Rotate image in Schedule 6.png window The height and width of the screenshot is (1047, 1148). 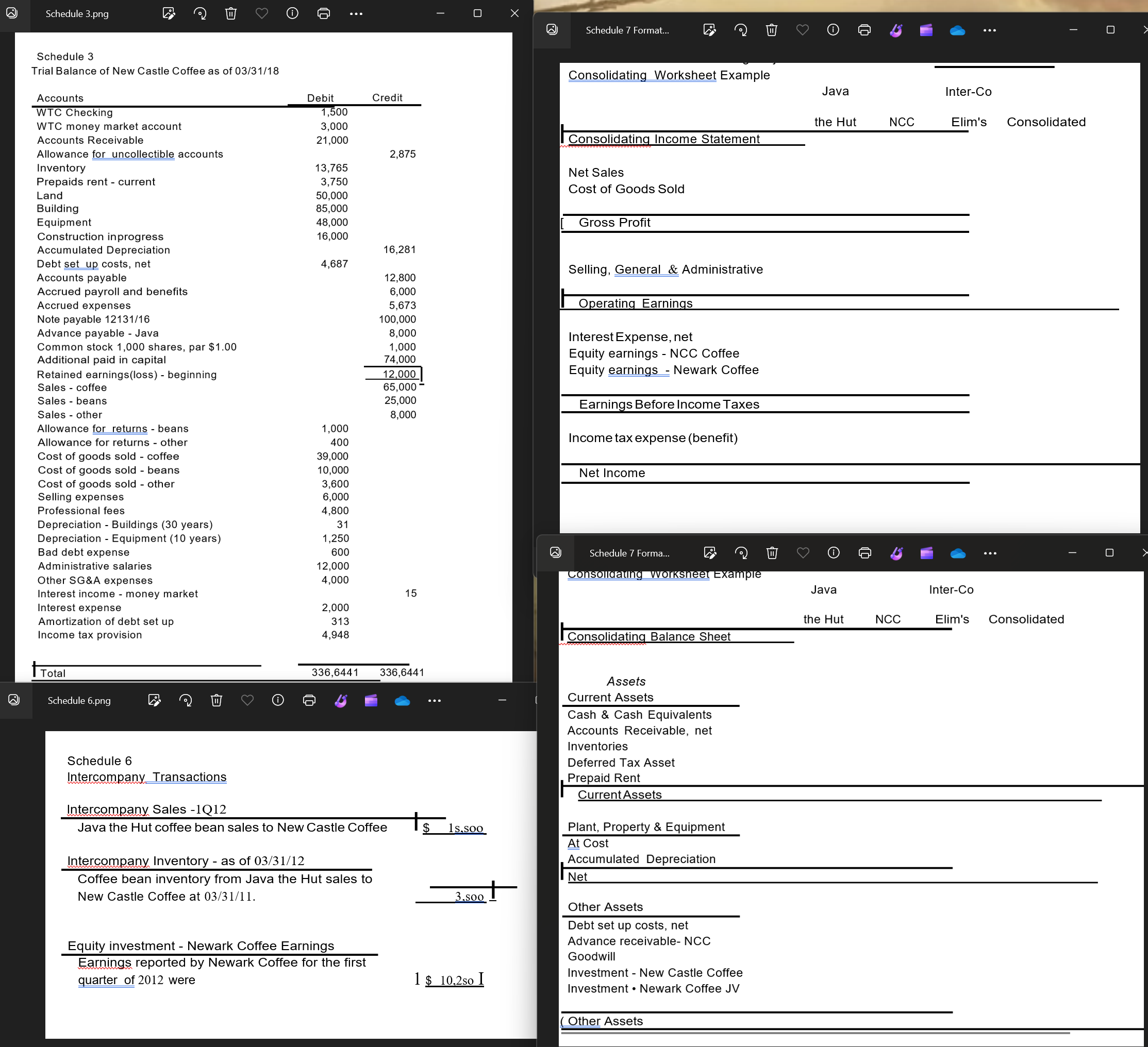(x=185, y=700)
